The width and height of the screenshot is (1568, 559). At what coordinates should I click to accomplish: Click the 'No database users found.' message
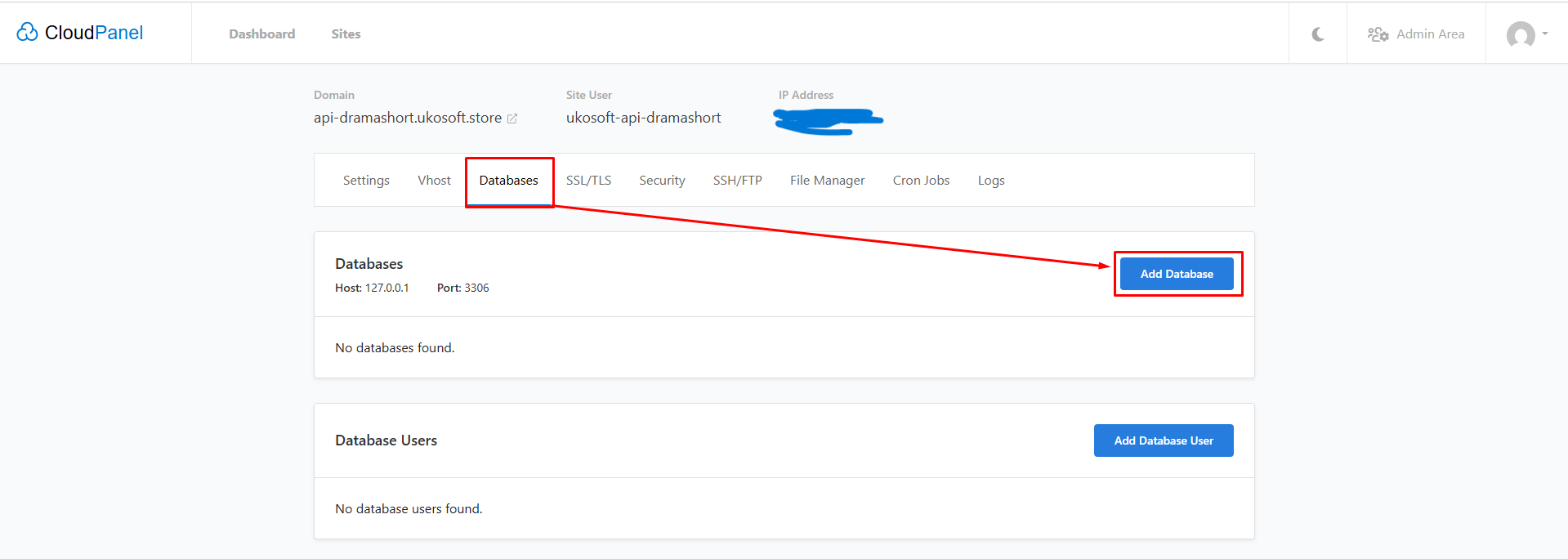pos(409,509)
